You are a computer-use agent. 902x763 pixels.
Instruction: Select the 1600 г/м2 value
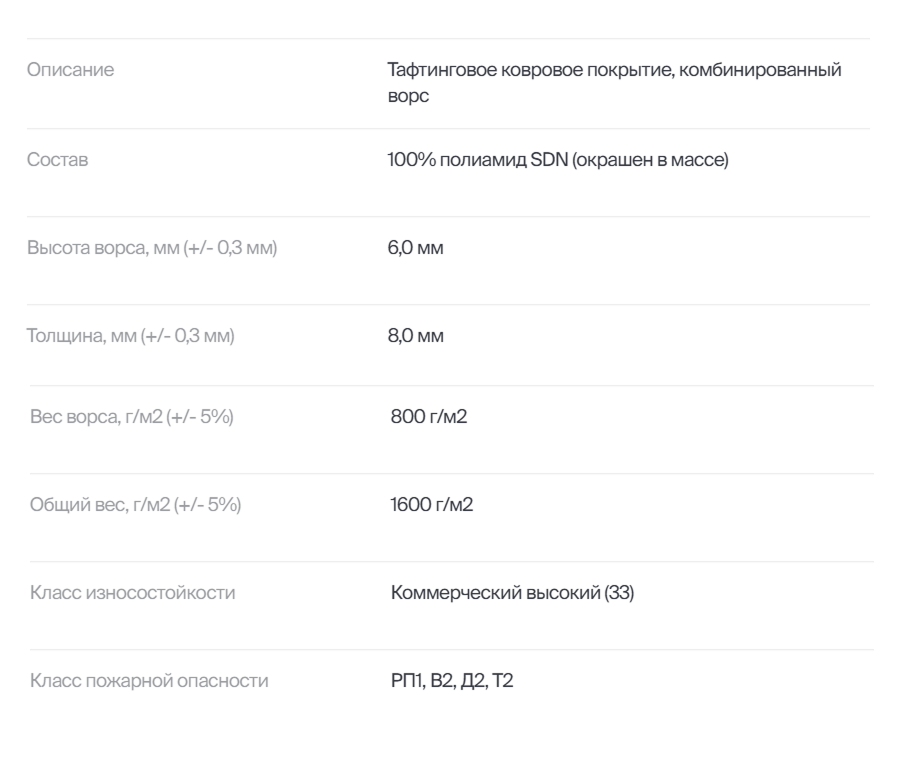coord(431,504)
